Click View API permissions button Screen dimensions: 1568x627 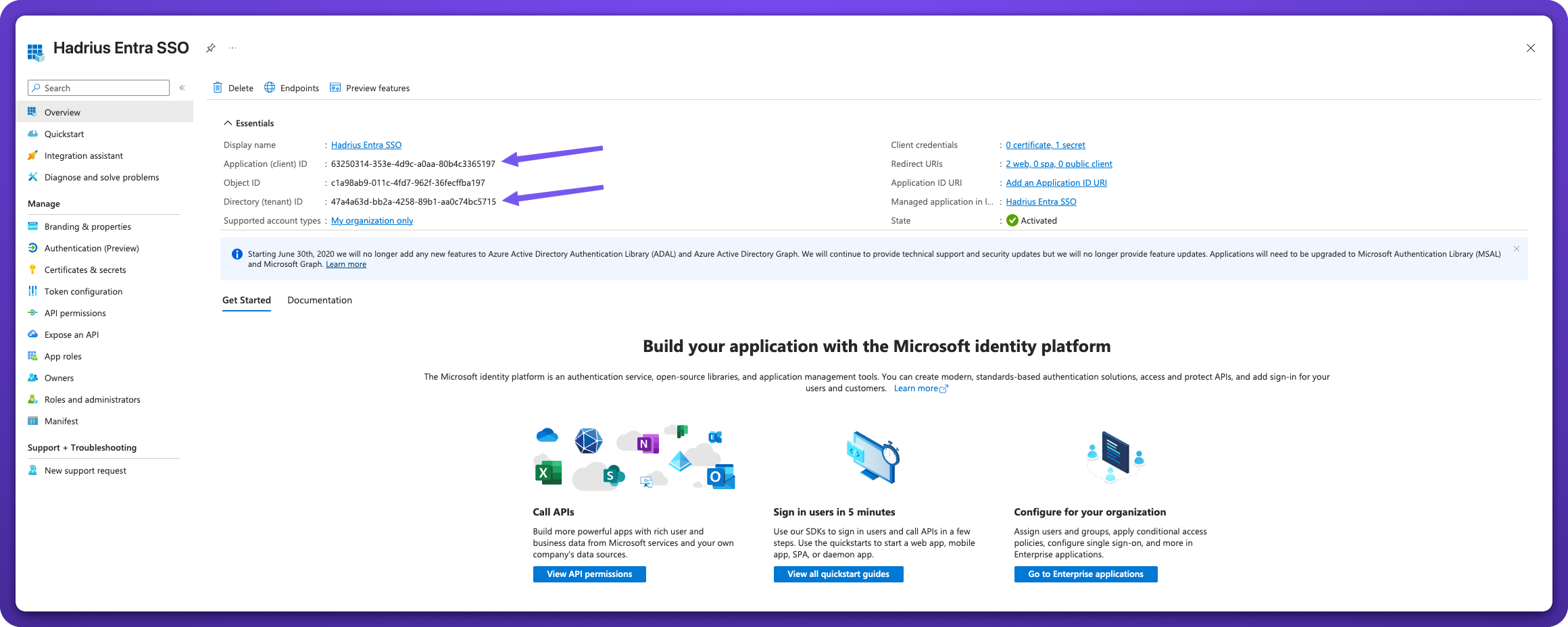click(589, 574)
